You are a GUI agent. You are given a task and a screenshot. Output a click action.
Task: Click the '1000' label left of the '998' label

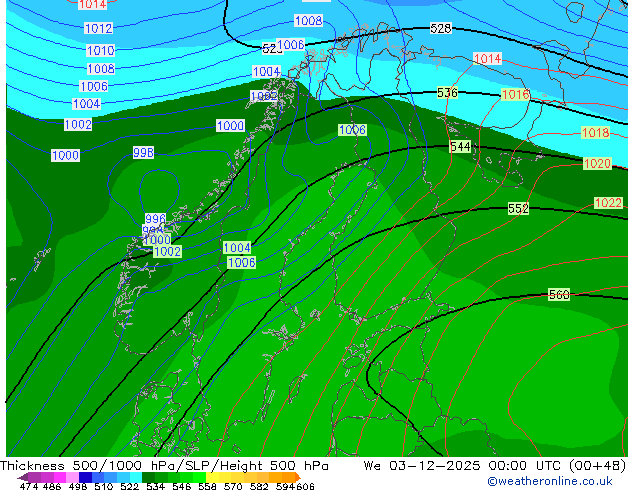(65, 155)
